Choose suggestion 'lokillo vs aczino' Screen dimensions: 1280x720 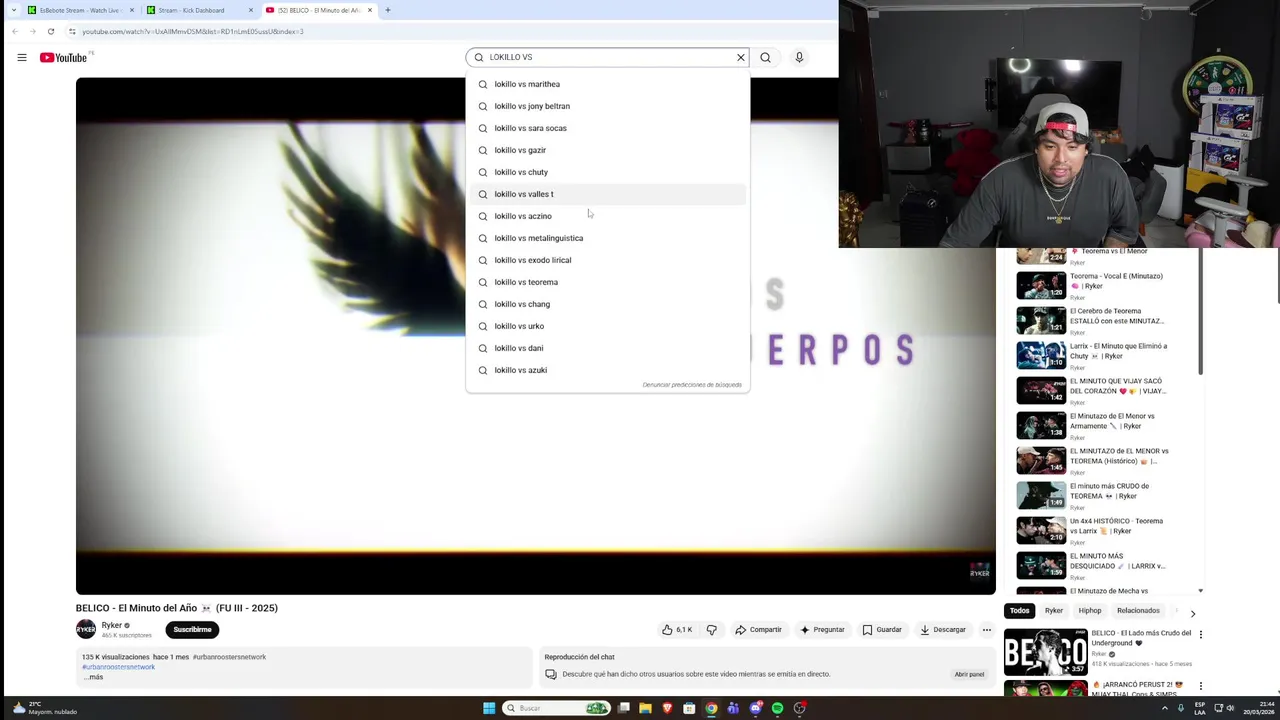607,216
